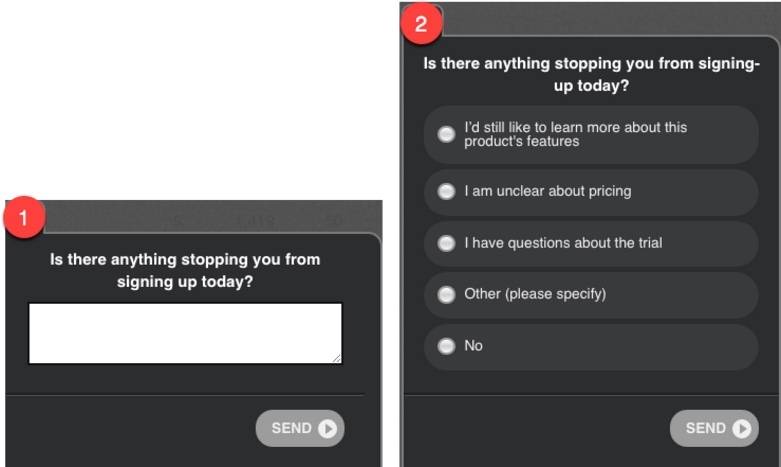Select the "I am unclear about pricing" radio button
Viewport: 781px width, 467px height.
(446, 191)
